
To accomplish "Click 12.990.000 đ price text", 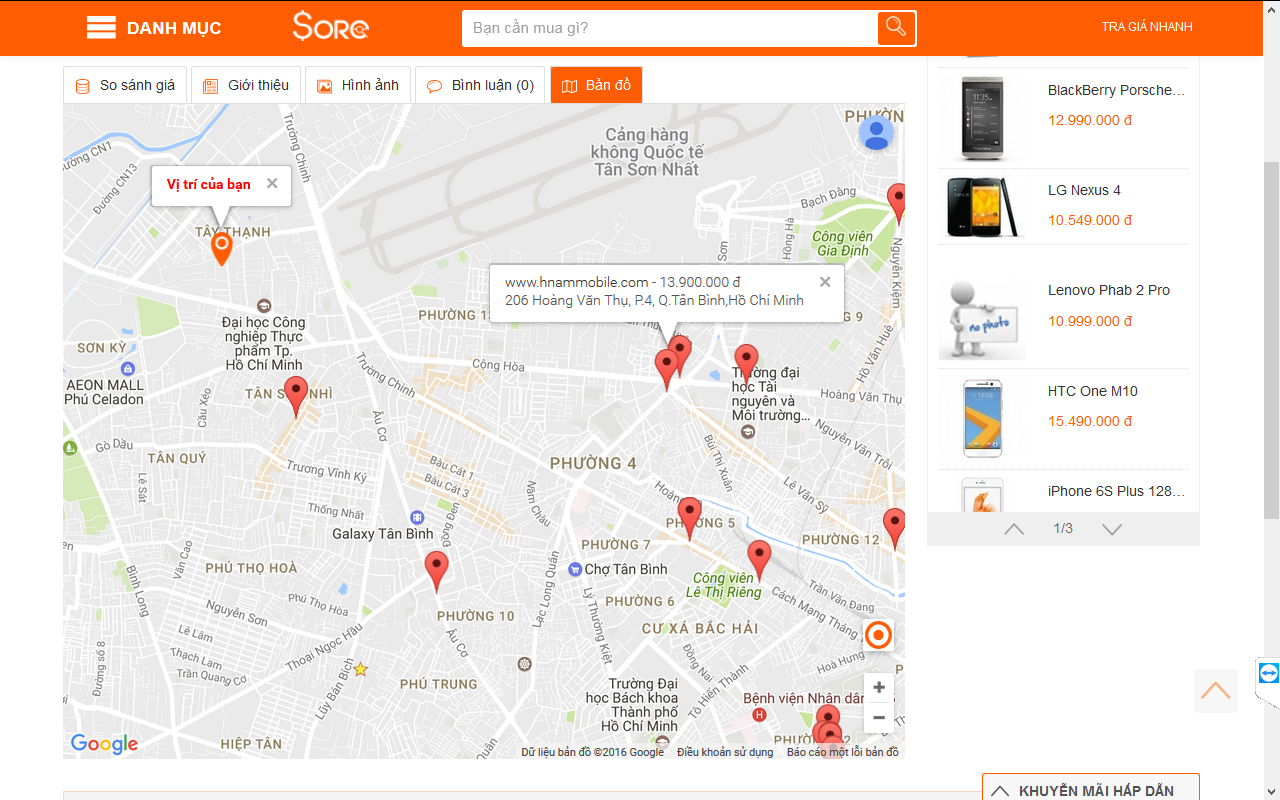I will coord(1090,120).
